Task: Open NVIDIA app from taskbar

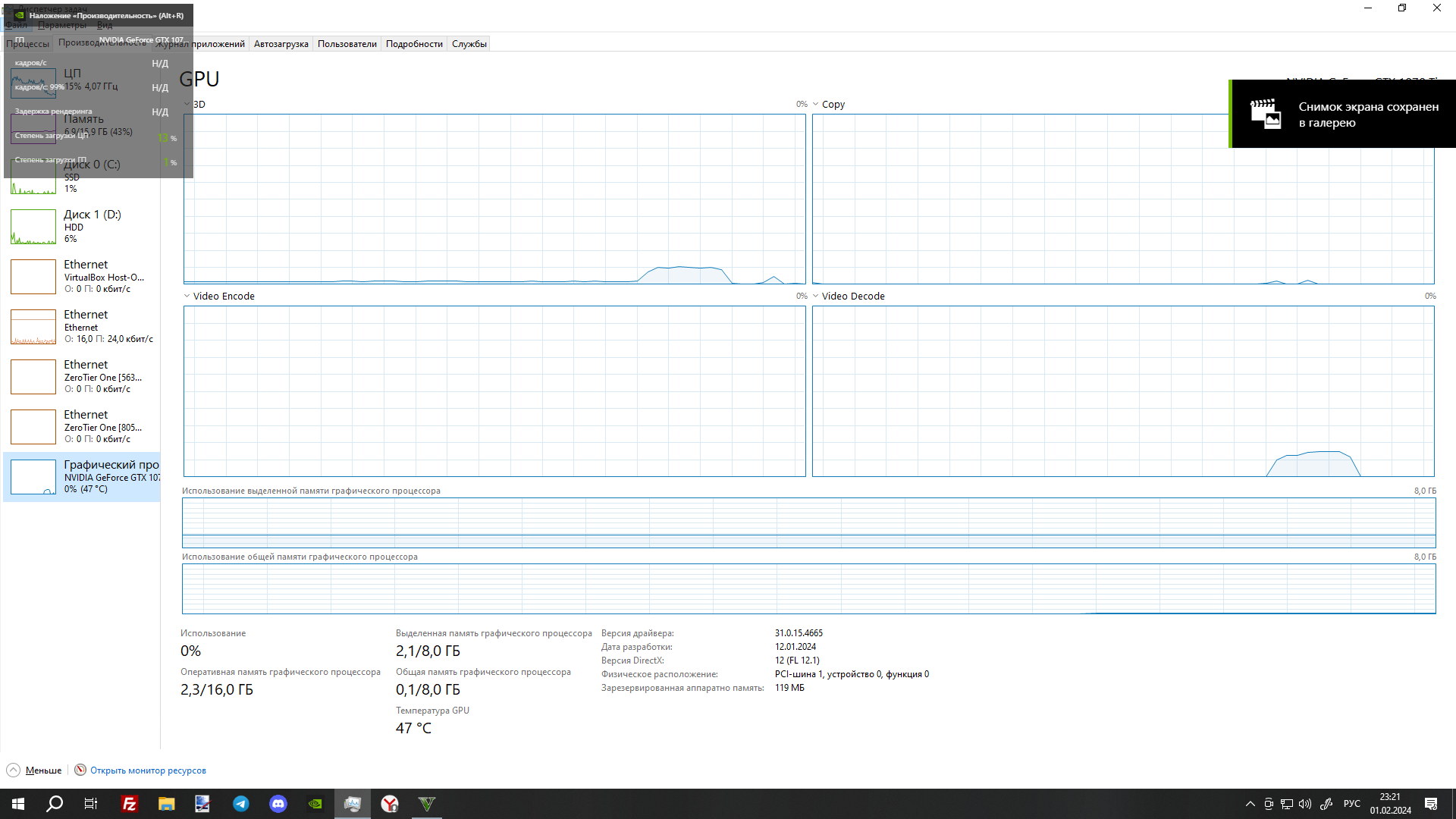Action: pyautogui.click(x=315, y=804)
